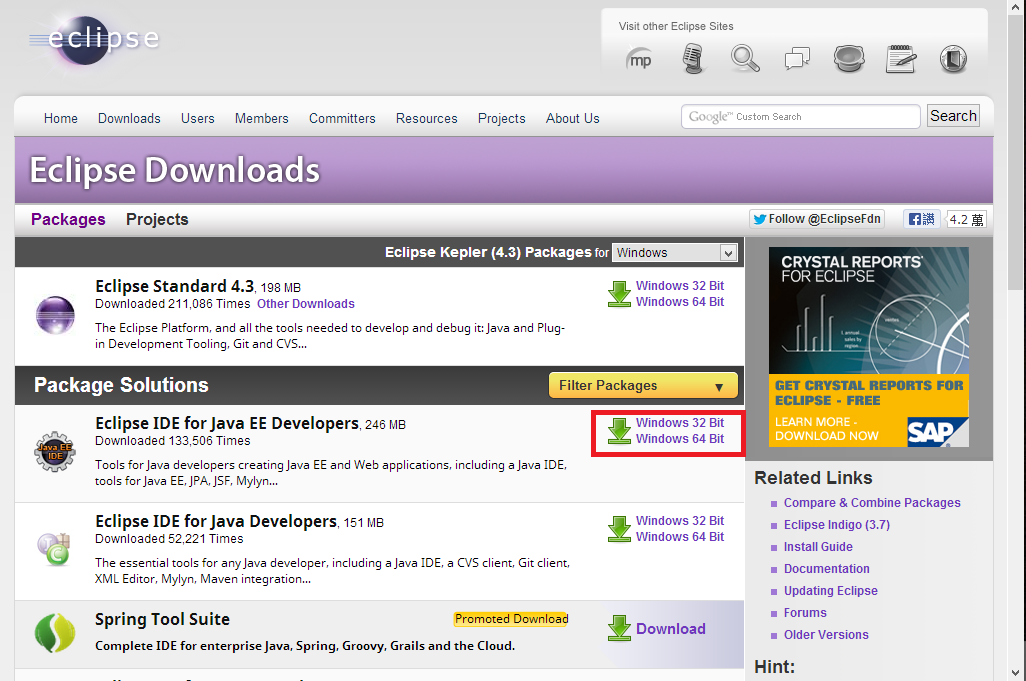Image resolution: width=1026 pixels, height=681 pixels.
Task: Open the About Us menu item
Action: [573, 118]
